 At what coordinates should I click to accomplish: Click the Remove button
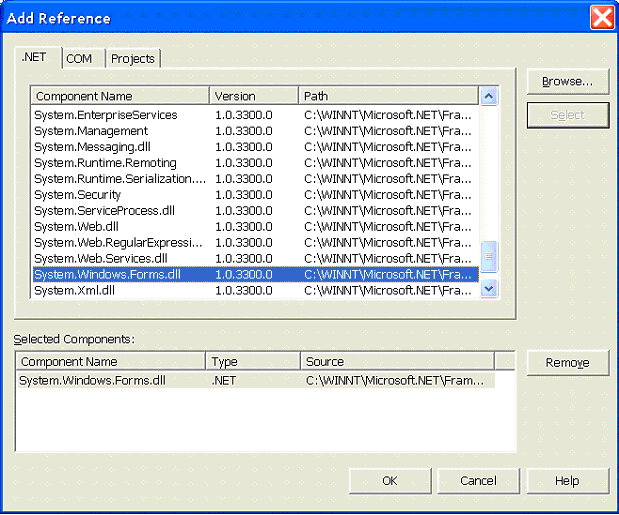(568, 362)
